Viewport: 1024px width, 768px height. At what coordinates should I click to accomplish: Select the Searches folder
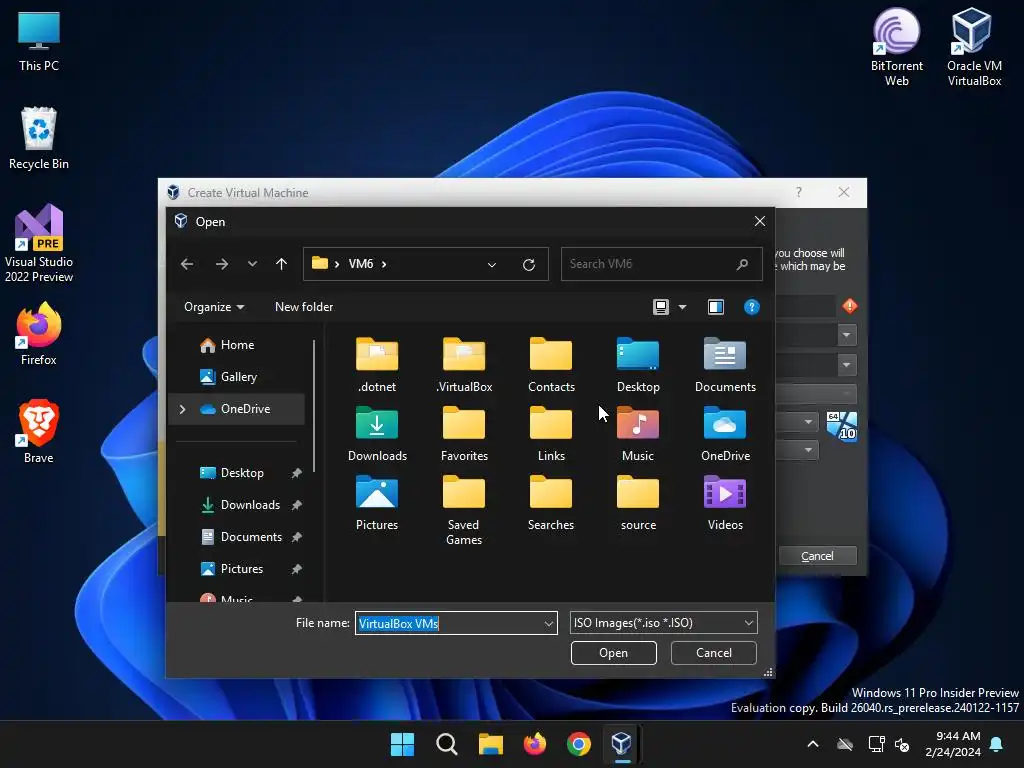tap(551, 504)
